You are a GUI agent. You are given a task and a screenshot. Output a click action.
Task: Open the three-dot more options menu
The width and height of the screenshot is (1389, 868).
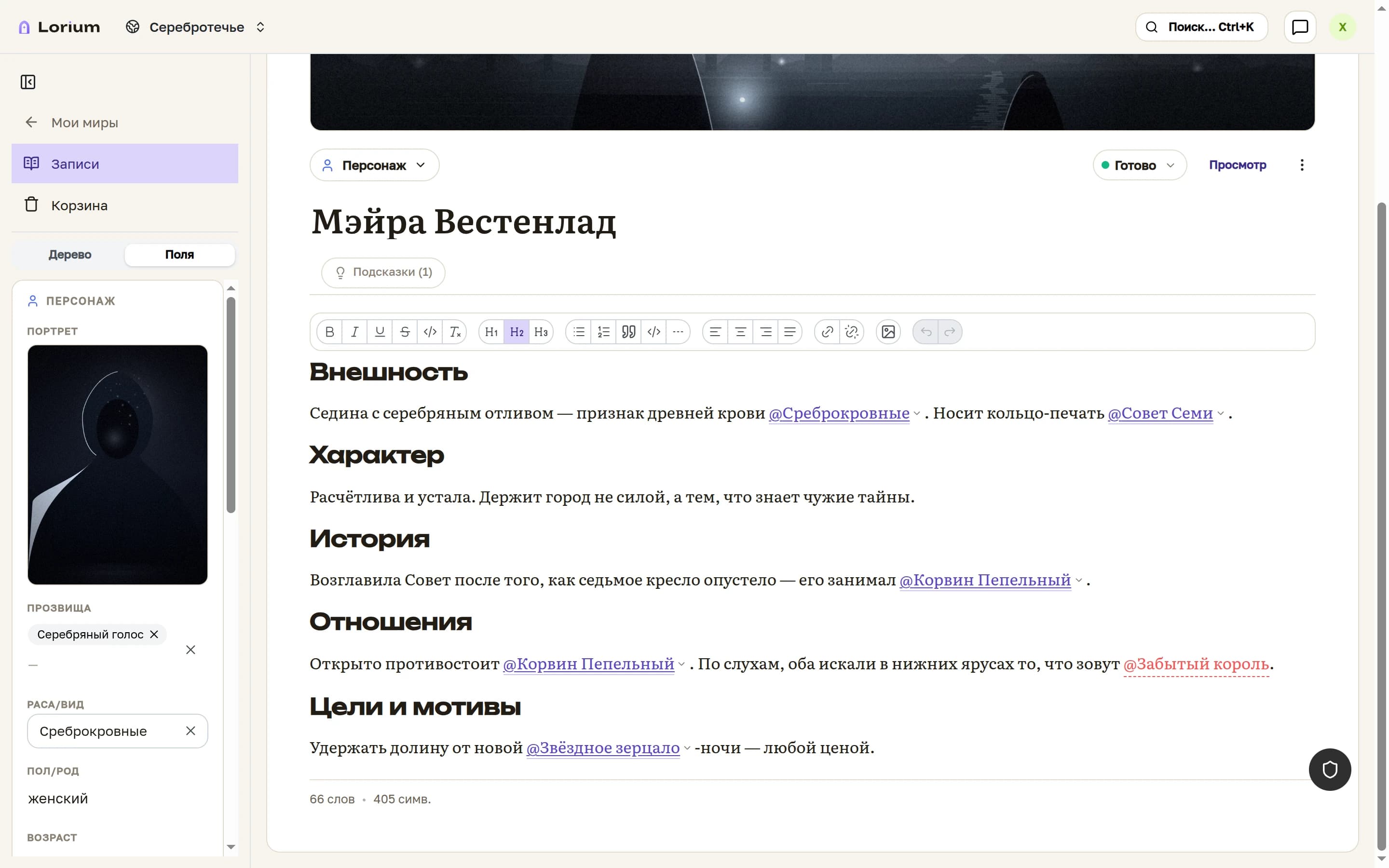coord(1302,165)
